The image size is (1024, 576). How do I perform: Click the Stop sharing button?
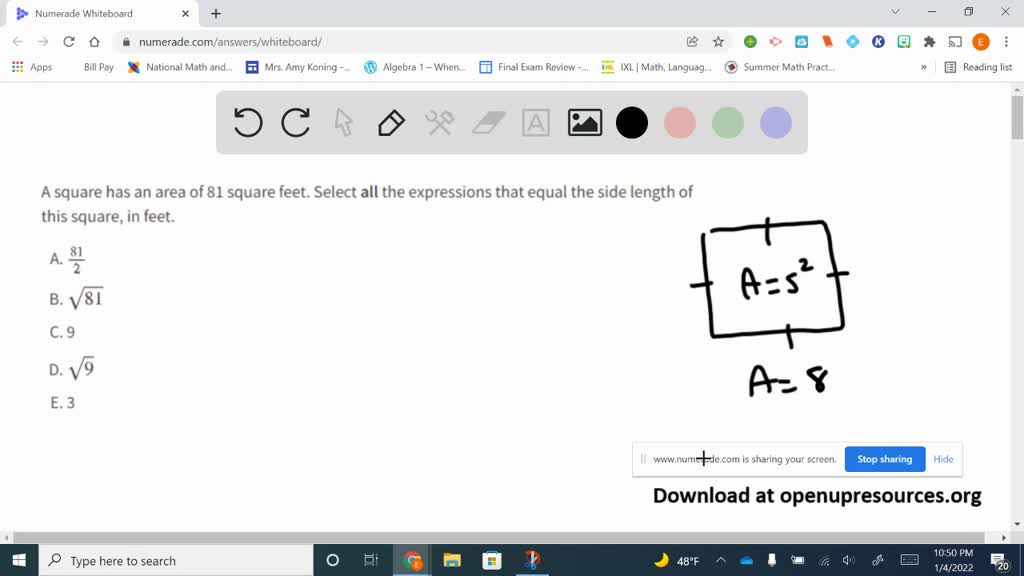(884, 459)
